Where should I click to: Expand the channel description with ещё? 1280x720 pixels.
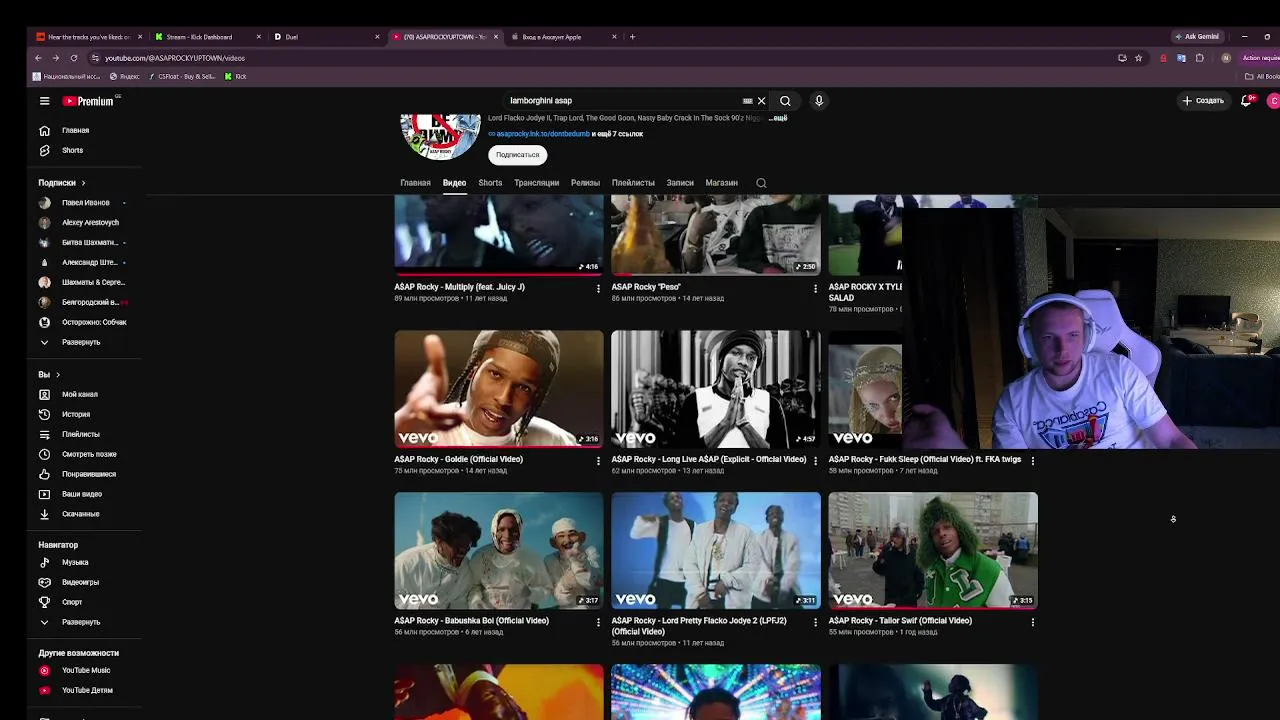[778, 118]
